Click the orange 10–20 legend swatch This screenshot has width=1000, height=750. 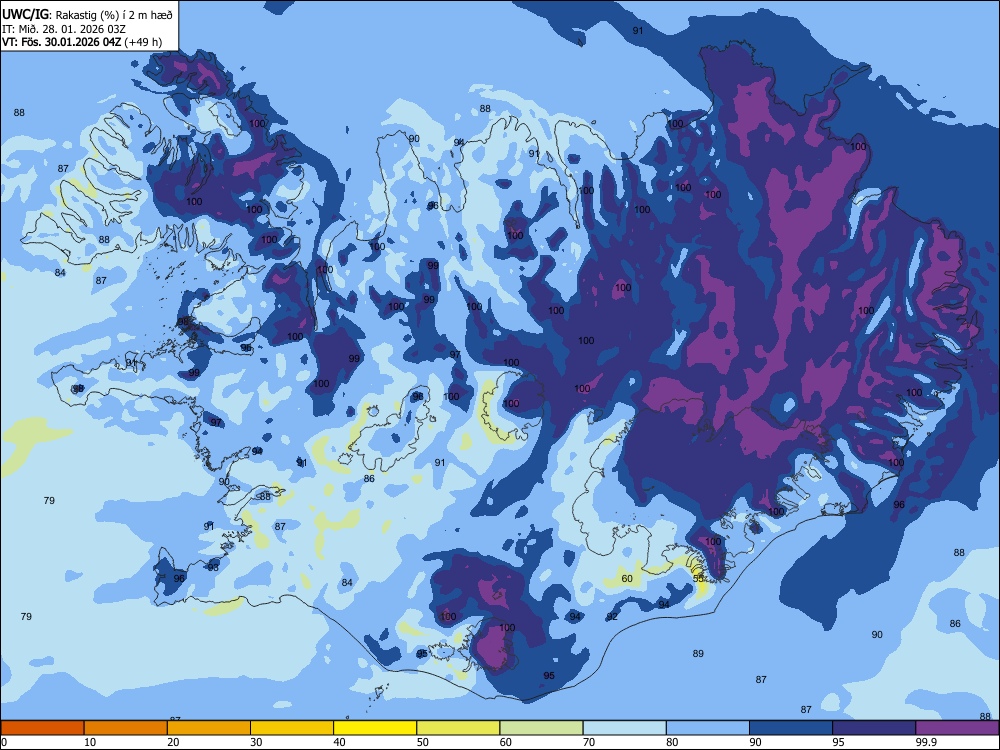pos(126,728)
